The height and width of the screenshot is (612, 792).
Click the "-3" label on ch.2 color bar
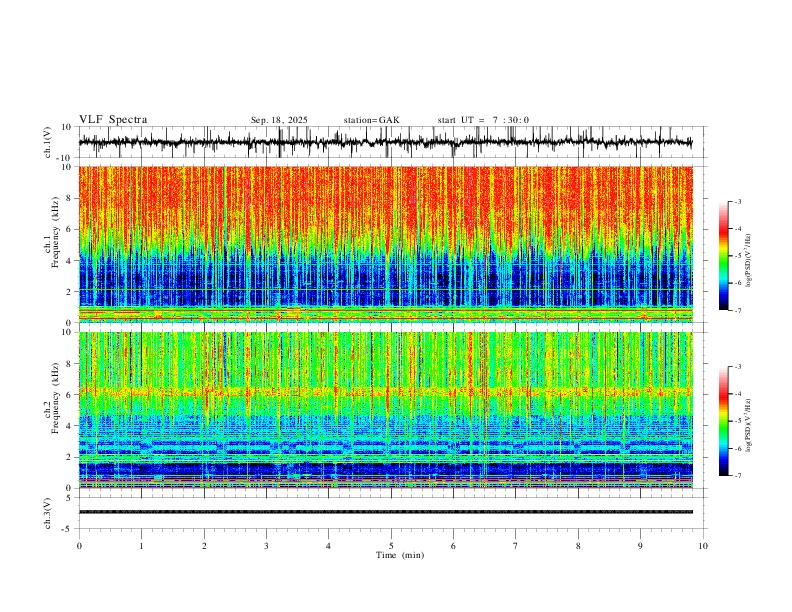click(738, 367)
